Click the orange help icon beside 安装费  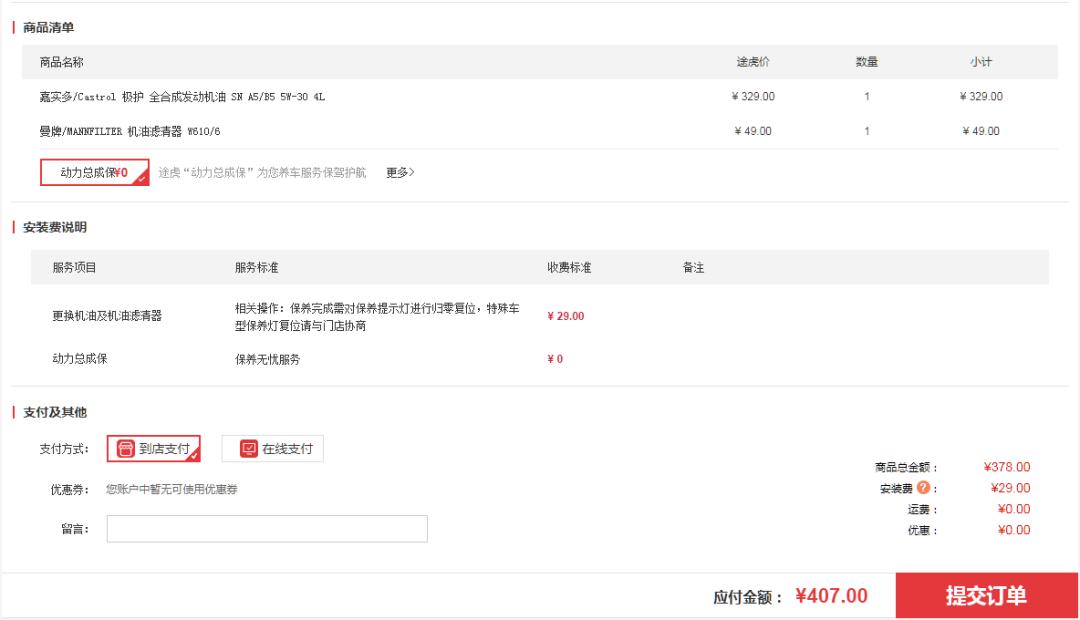coord(923,488)
